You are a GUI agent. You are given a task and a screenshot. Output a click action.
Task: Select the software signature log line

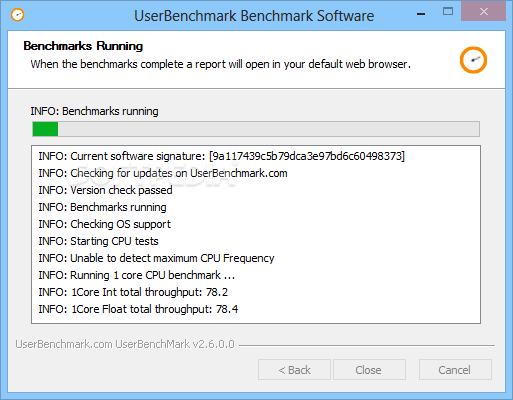[x=222, y=156]
